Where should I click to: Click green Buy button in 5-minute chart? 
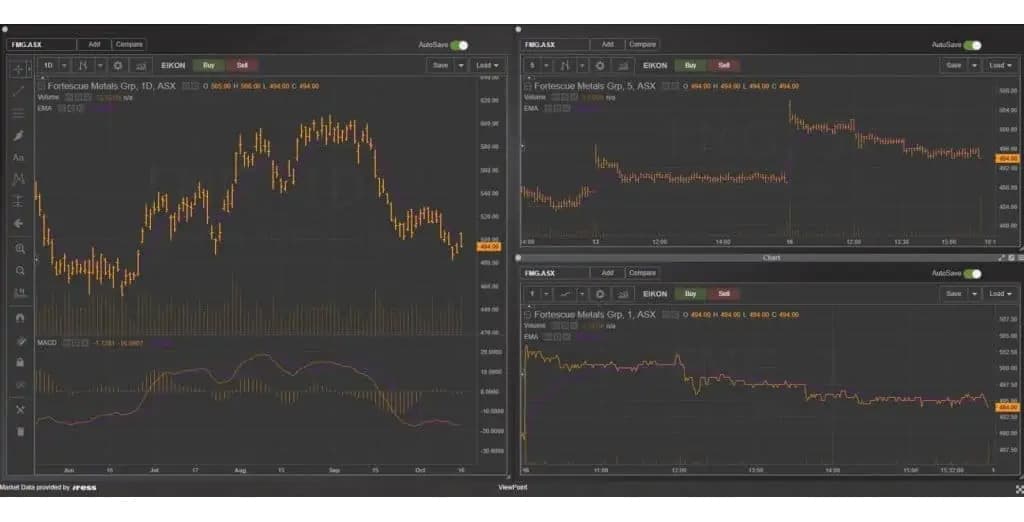click(690, 65)
